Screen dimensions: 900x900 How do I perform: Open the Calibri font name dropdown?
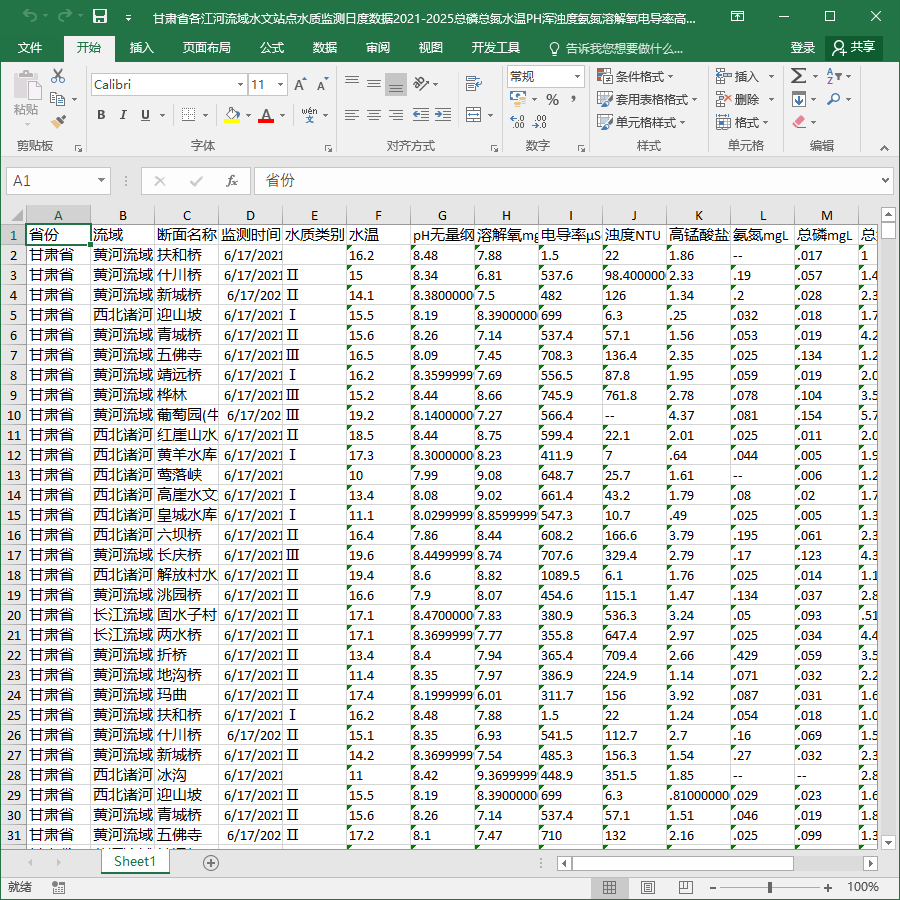pyautogui.click(x=240, y=85)
